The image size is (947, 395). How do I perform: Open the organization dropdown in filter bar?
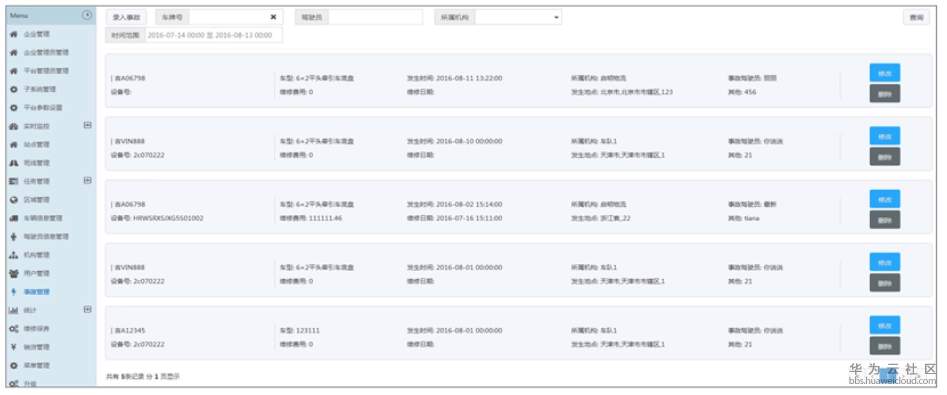(518, 18)
